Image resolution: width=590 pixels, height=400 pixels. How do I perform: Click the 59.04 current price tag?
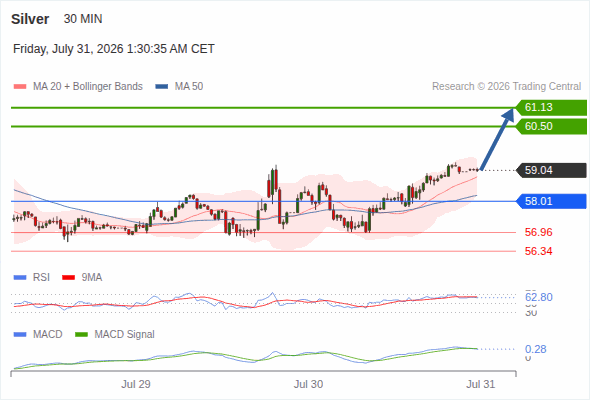tap(551, 170)
